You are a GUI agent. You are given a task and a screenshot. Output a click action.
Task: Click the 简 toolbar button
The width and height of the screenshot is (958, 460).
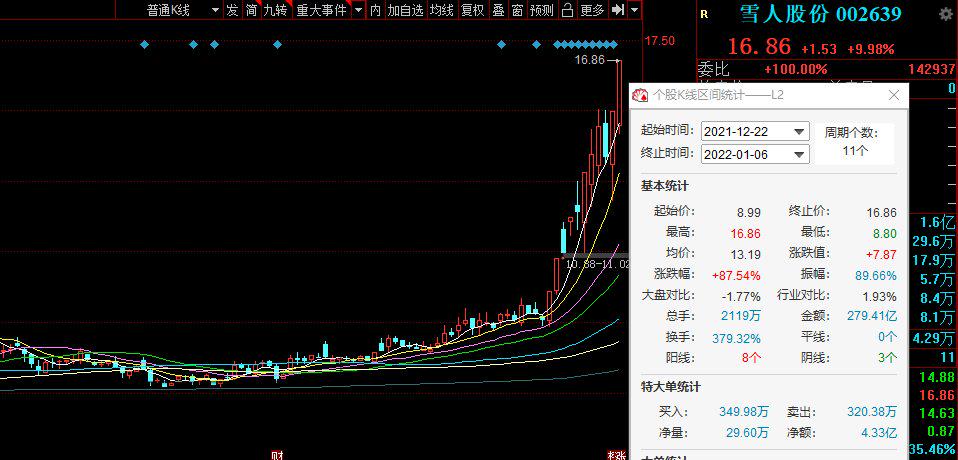(x=251, y=10)
